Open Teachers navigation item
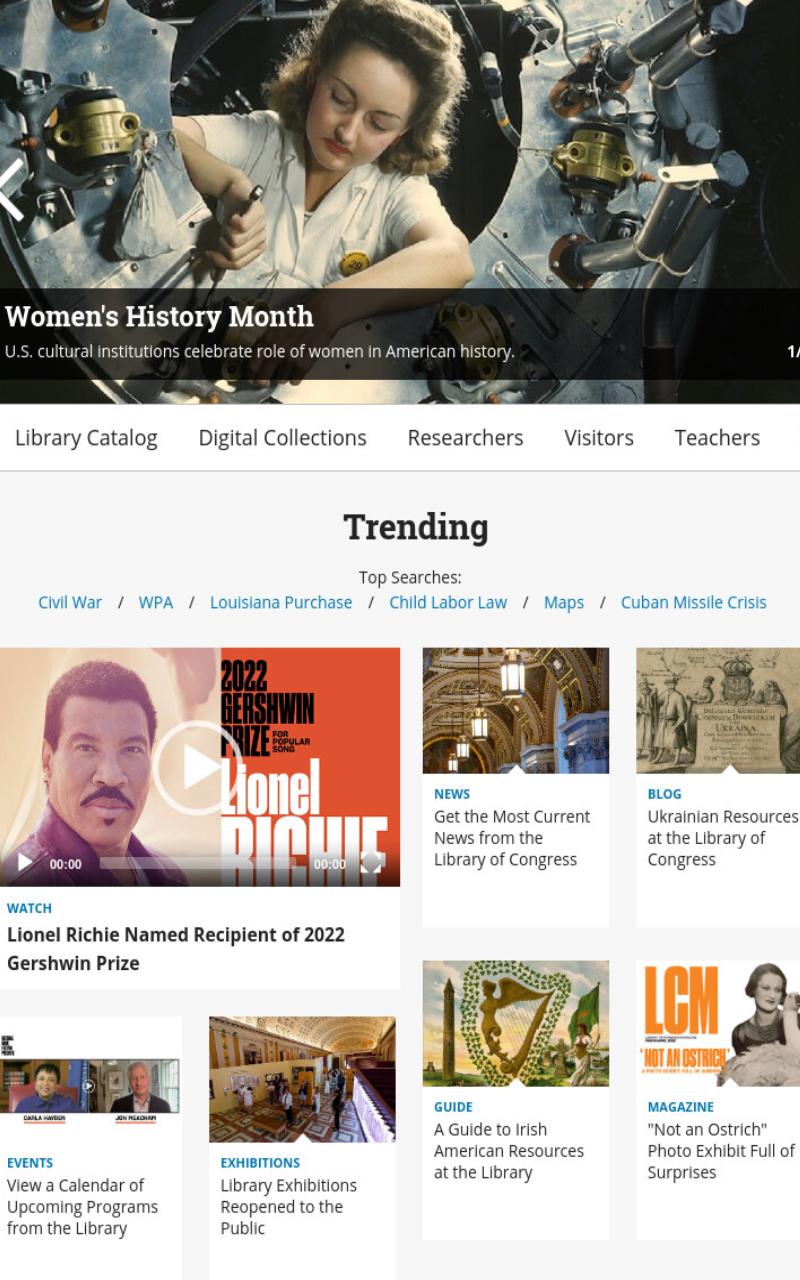This screenshot has width=800, height=1280. pyautogui.click(x=717, y=438)
